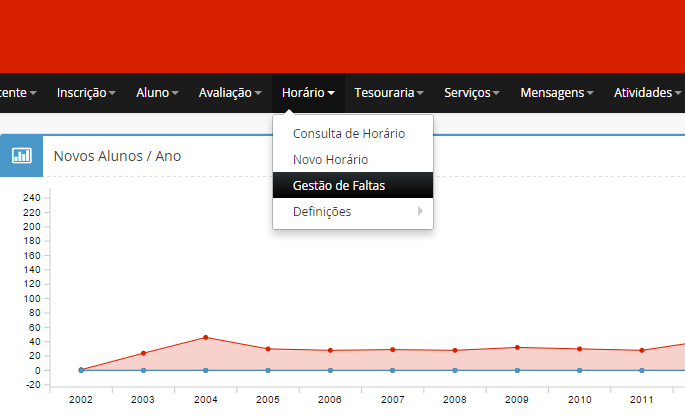Open the Atividades dropdown
Screen dimensions: 685x418
tap(647, 92)
